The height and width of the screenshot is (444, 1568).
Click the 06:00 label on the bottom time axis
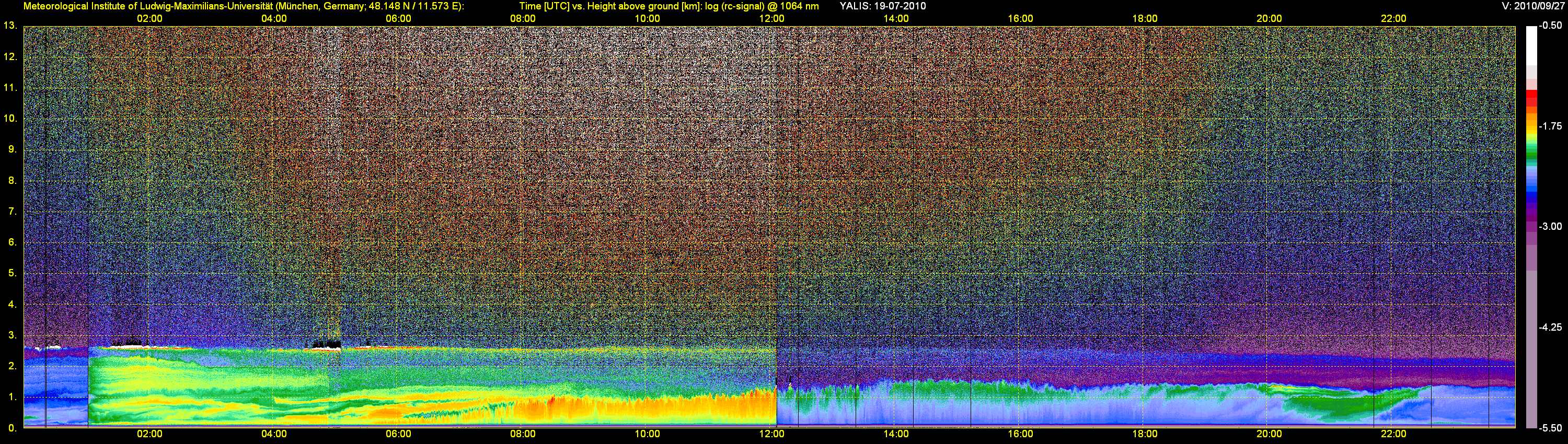click(398, 434)
